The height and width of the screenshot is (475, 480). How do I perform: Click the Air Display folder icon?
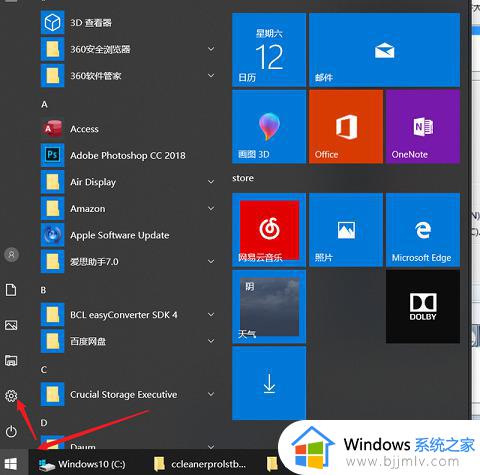click(x=52, y=182)
